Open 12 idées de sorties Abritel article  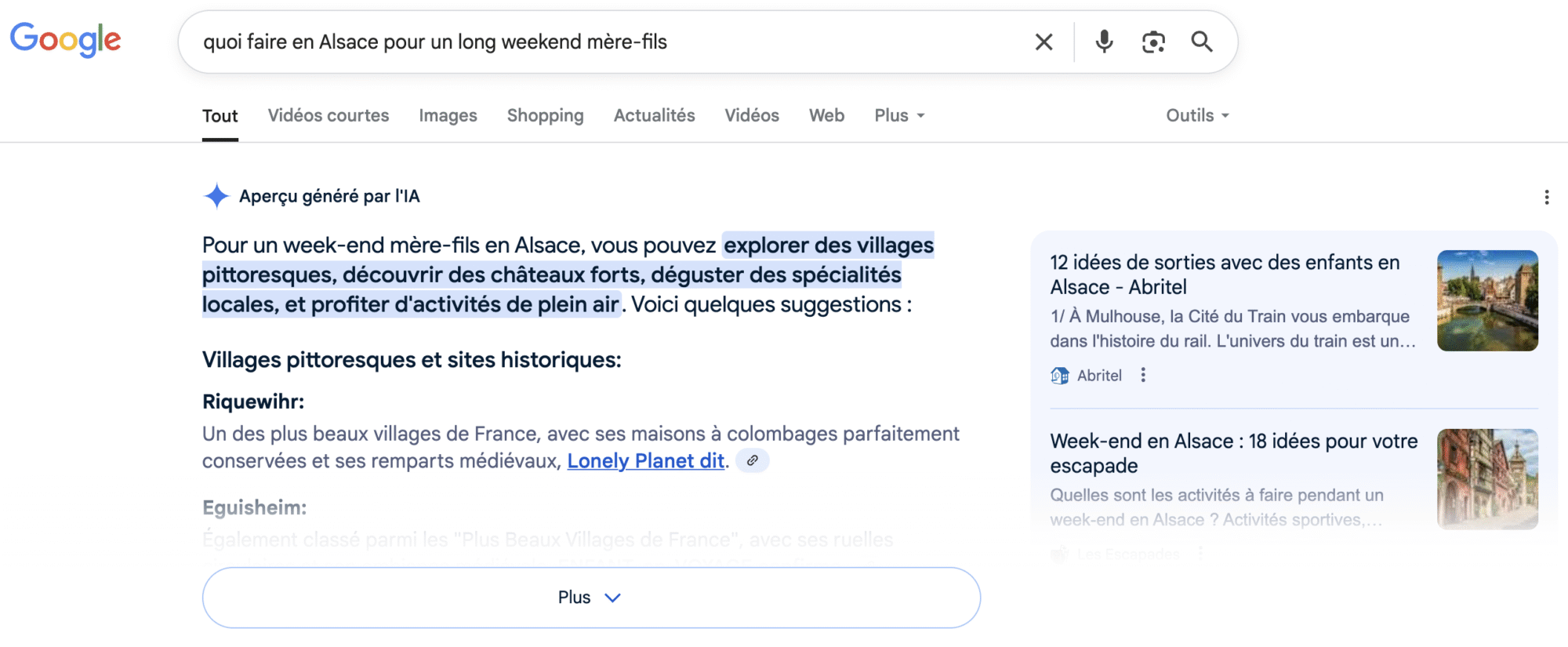(1225, 274)
